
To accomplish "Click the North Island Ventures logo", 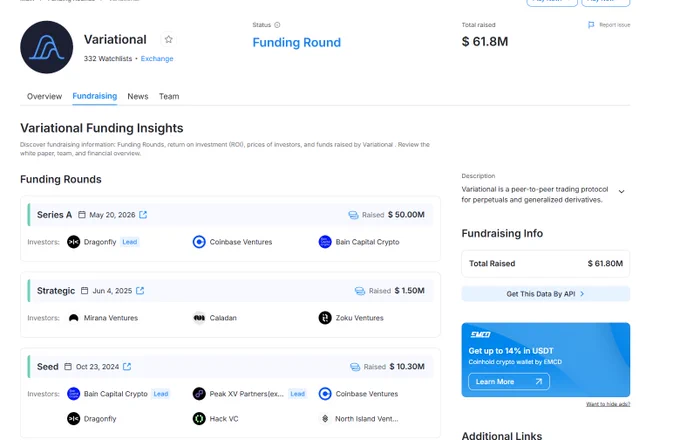I will (x=325, y=419).
